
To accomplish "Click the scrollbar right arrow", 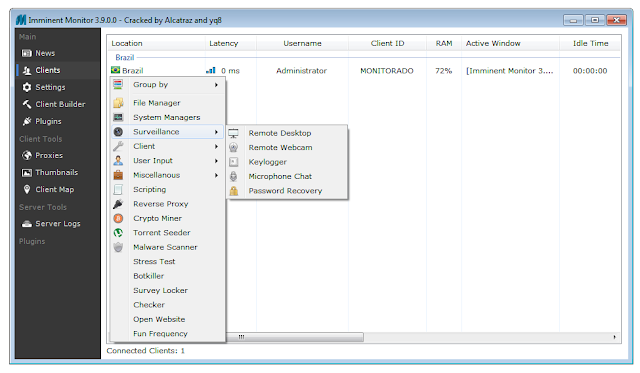I will click(615, 337).
